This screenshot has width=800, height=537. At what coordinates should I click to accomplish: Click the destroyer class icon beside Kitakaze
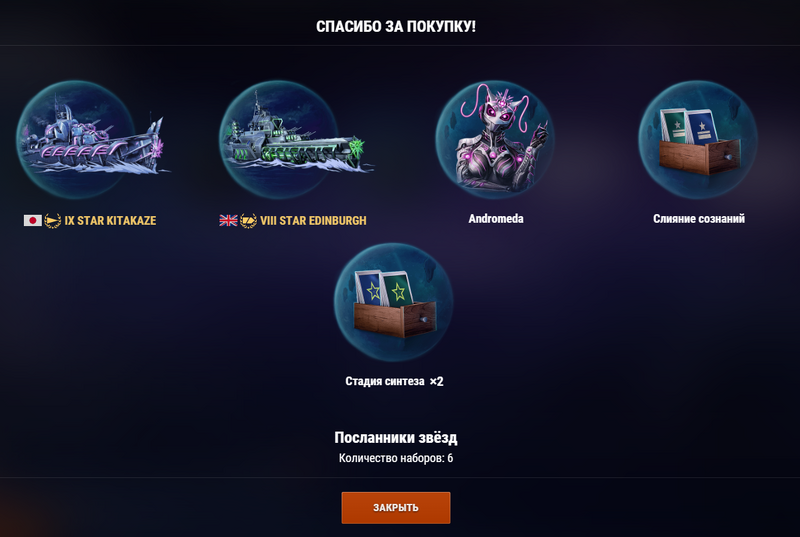click(53, 220)
